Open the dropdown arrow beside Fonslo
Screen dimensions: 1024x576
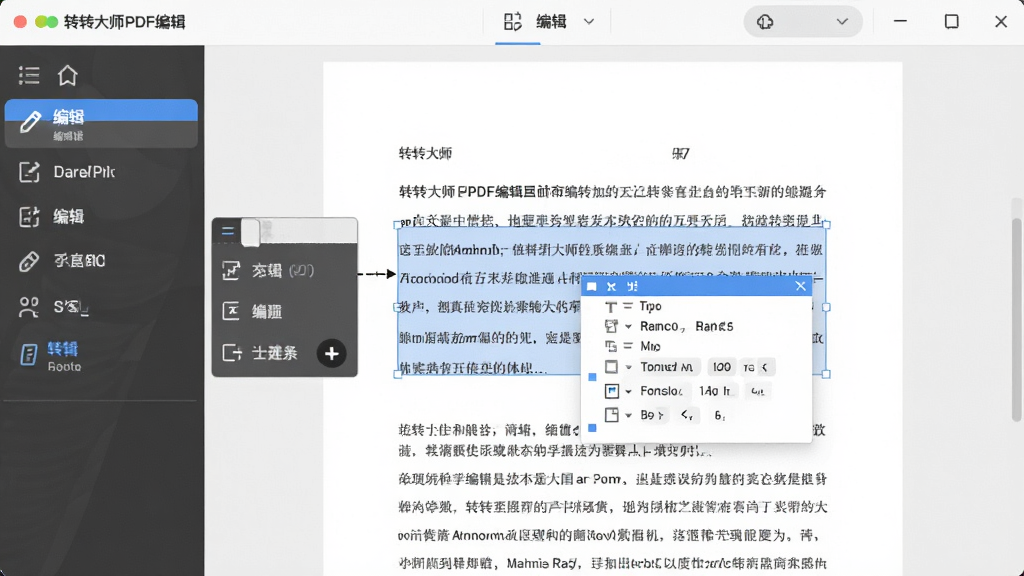click(628, 391)
